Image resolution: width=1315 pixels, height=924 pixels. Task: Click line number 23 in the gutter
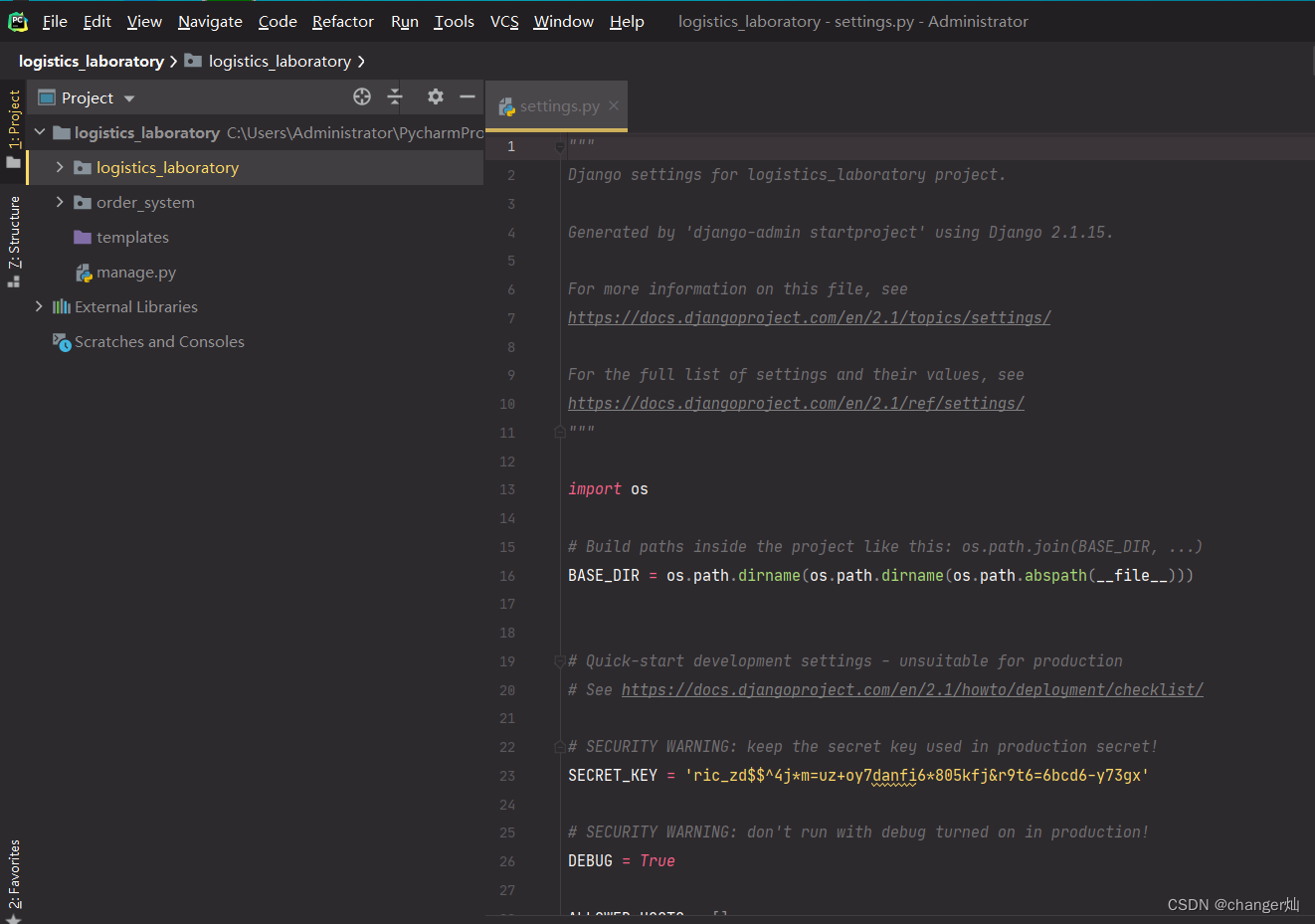point(507,776)
